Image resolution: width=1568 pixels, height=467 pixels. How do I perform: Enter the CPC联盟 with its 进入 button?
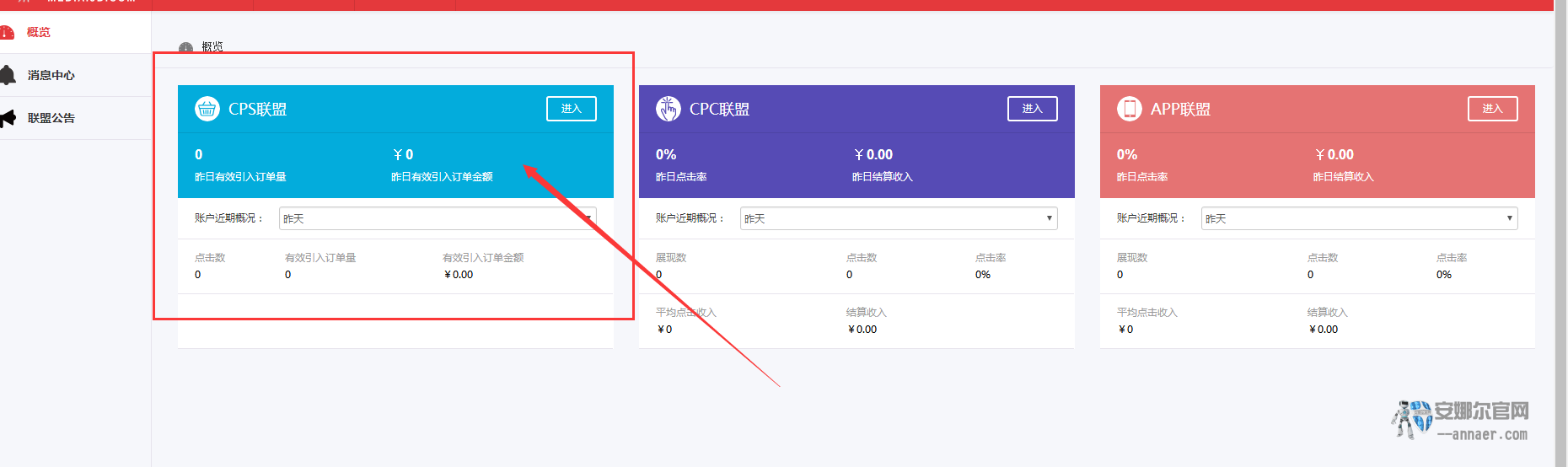tap(1033, 109)
